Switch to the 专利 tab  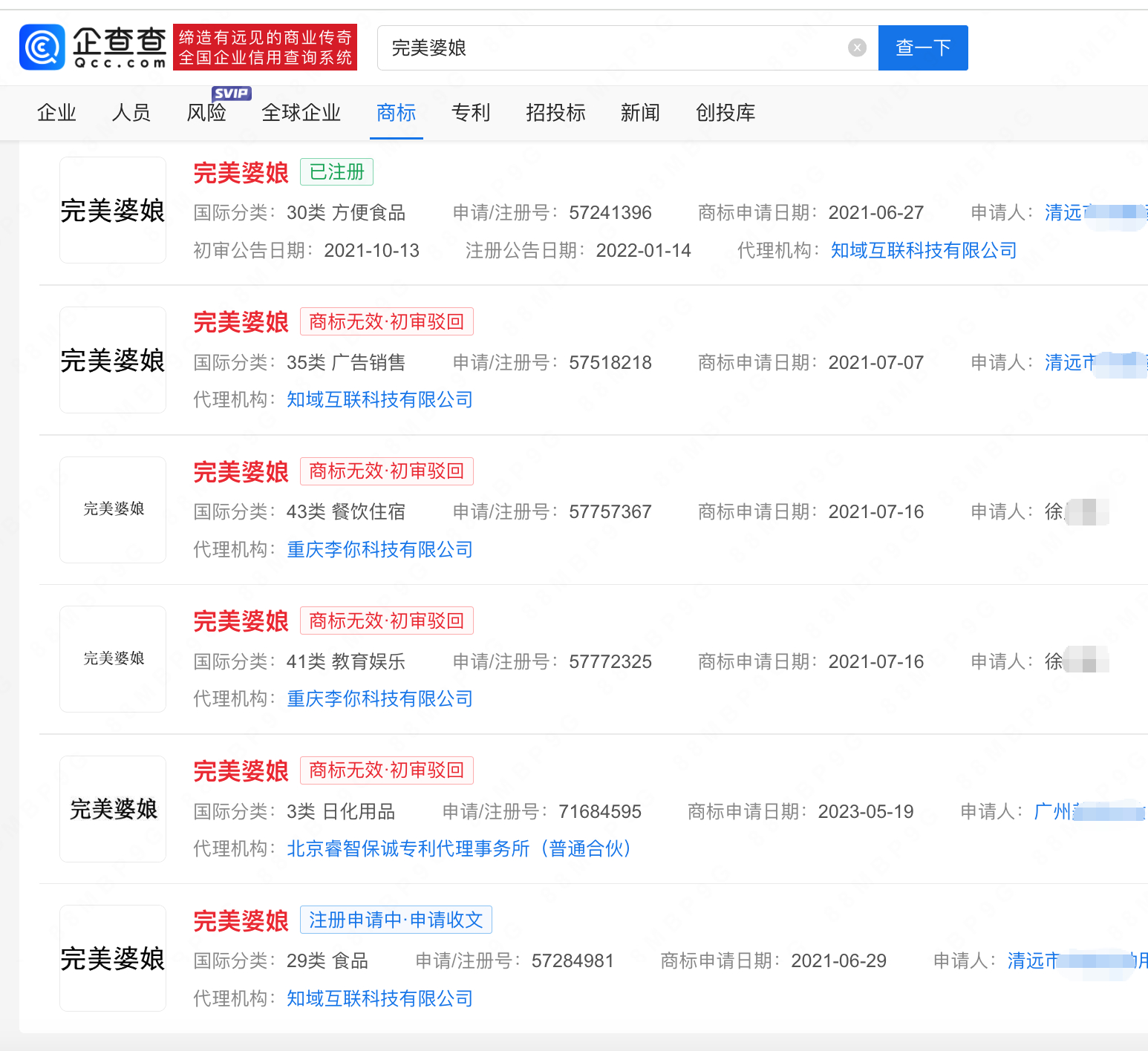(x=471, y=113)
